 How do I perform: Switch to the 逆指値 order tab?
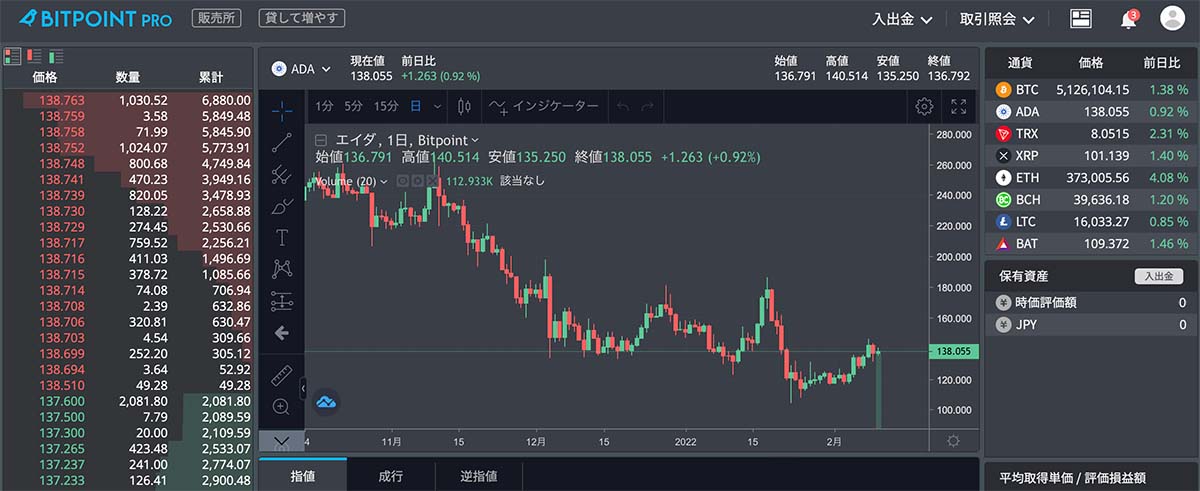[478, 476]
